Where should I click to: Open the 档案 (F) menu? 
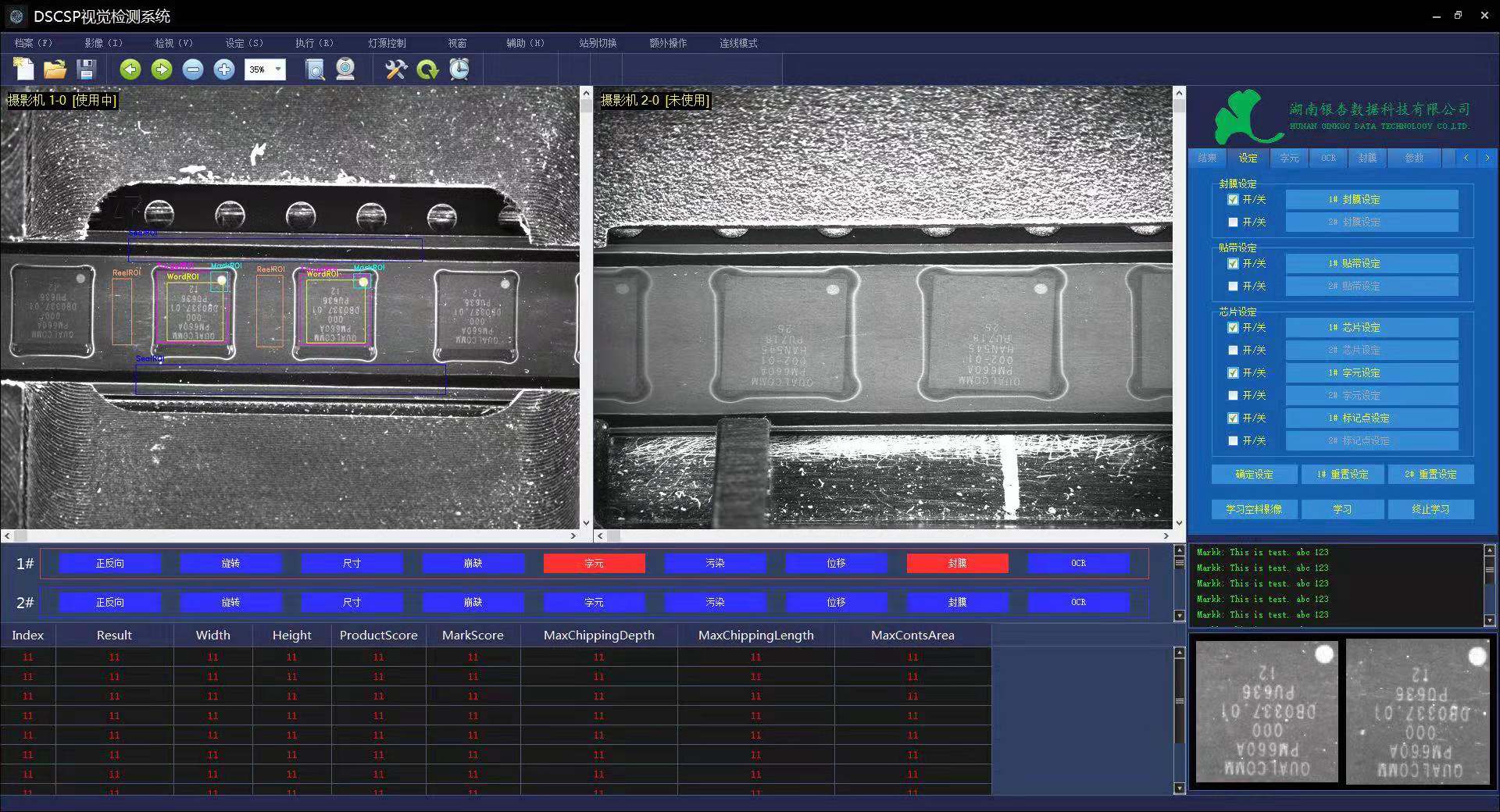point(33,43)
